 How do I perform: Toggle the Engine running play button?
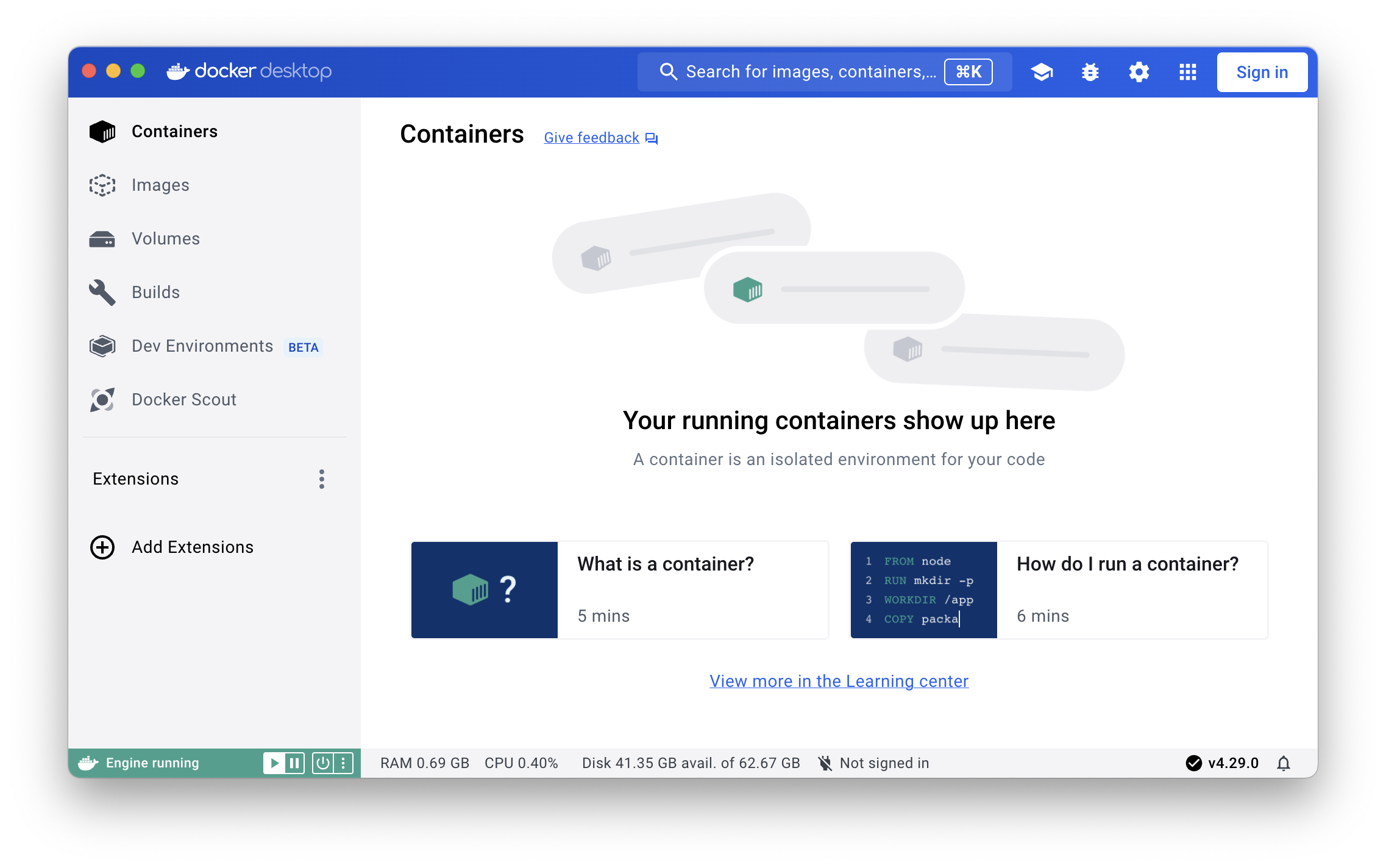click(x=275, y=763)
